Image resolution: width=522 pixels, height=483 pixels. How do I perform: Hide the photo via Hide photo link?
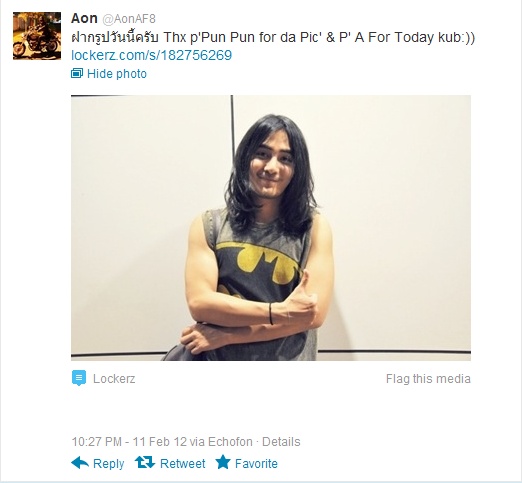pyautogui.click(x=117, y=74)
